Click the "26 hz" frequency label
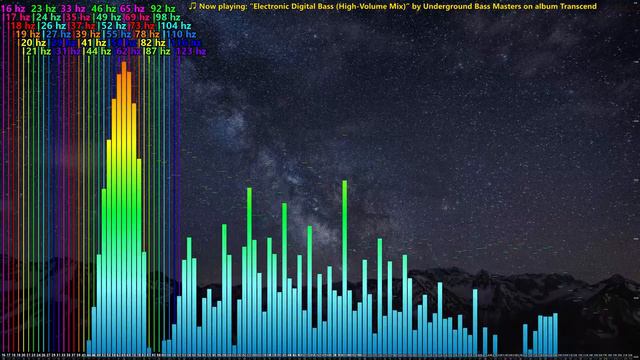640x360 pixels. [x=53, y=26]
